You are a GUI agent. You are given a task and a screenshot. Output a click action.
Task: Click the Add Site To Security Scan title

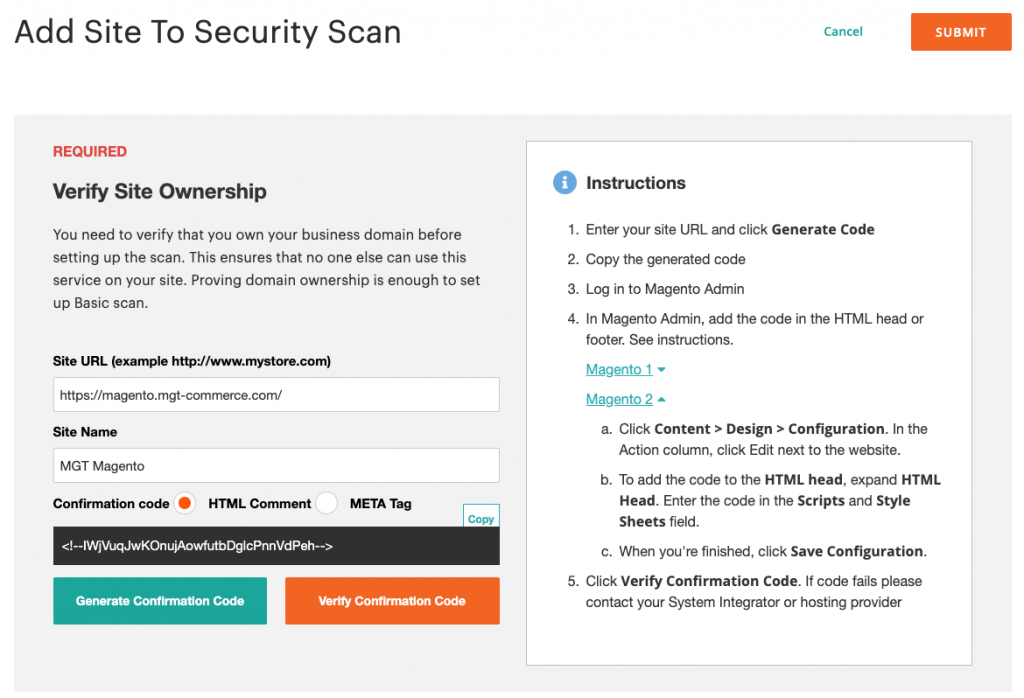point(208,32)
